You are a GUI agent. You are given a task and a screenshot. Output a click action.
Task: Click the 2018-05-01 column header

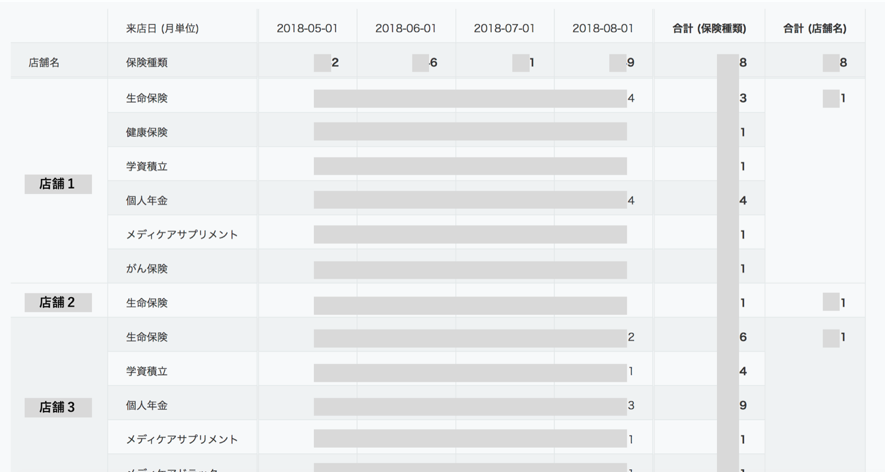[307, 28]
